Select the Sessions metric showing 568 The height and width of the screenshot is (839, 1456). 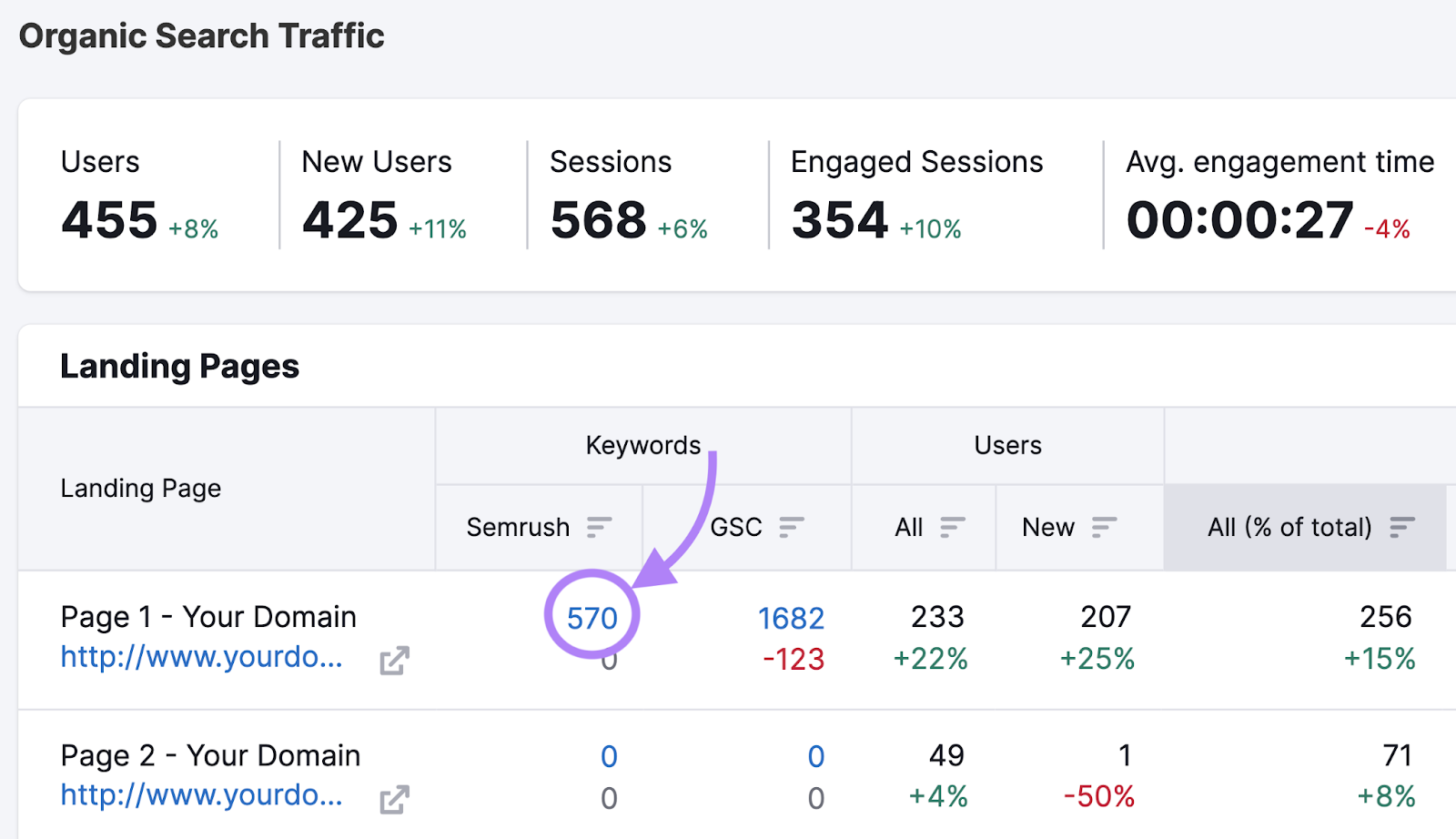[598, 218]
